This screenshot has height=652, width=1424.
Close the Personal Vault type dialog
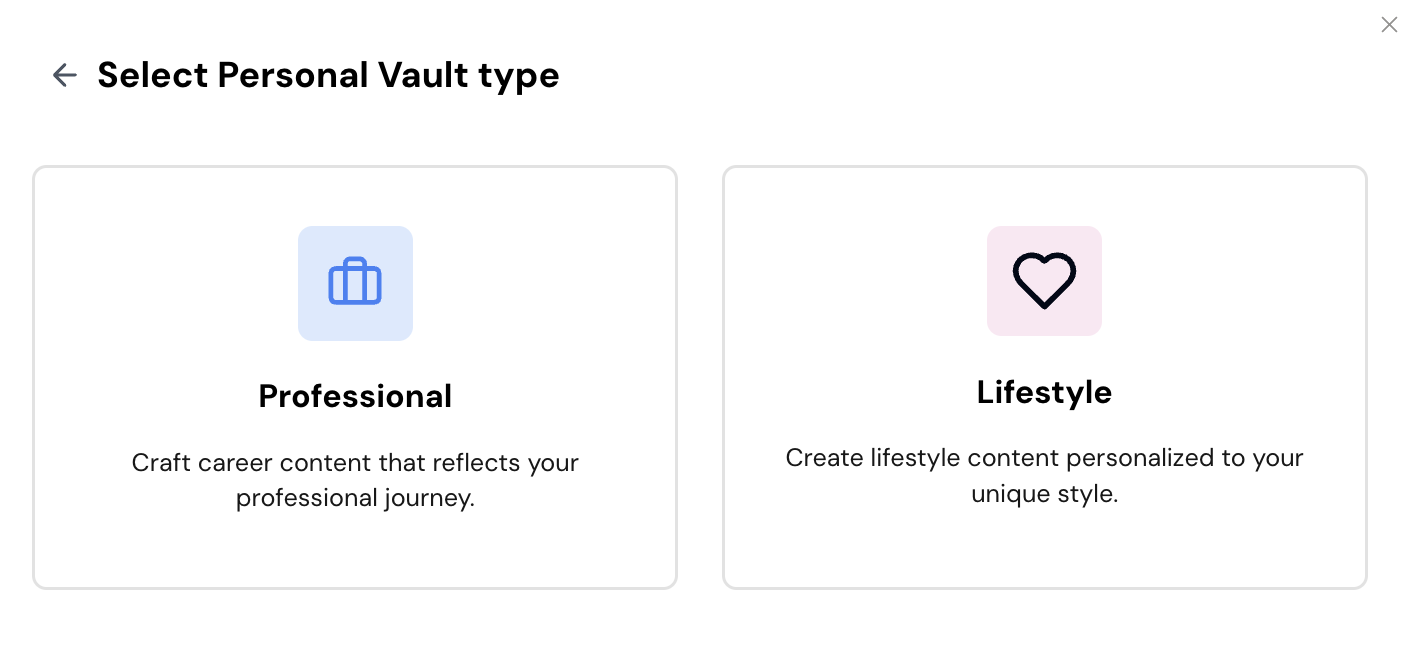[1389, 25]
